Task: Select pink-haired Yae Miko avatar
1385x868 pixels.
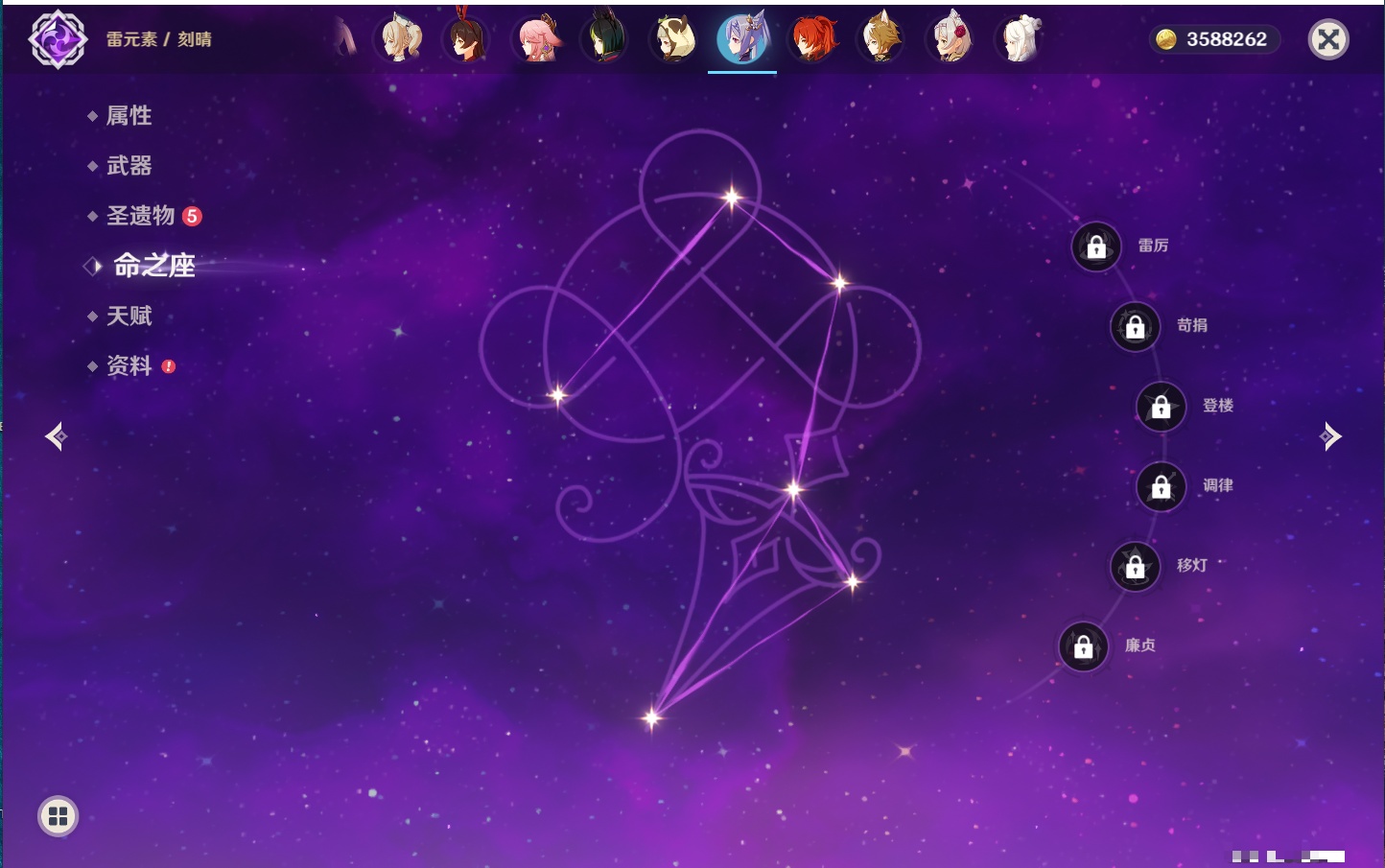Action: pyautogui.click(x=537, y=39)
